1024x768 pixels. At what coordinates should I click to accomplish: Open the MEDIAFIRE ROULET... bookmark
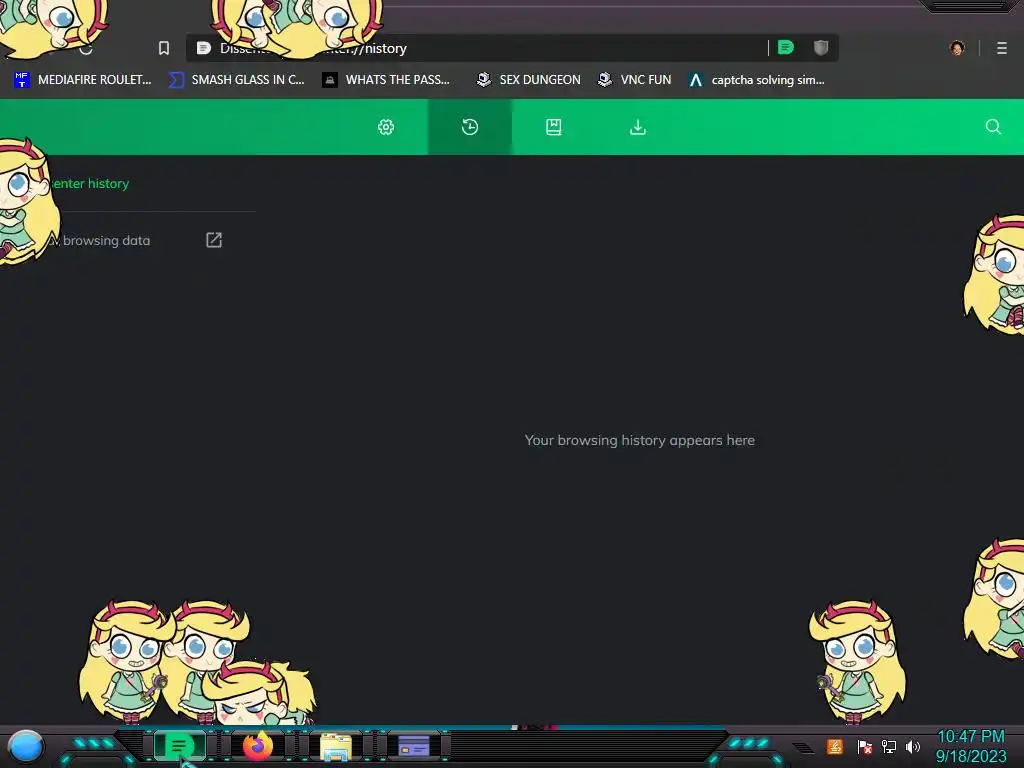point(82,80)
